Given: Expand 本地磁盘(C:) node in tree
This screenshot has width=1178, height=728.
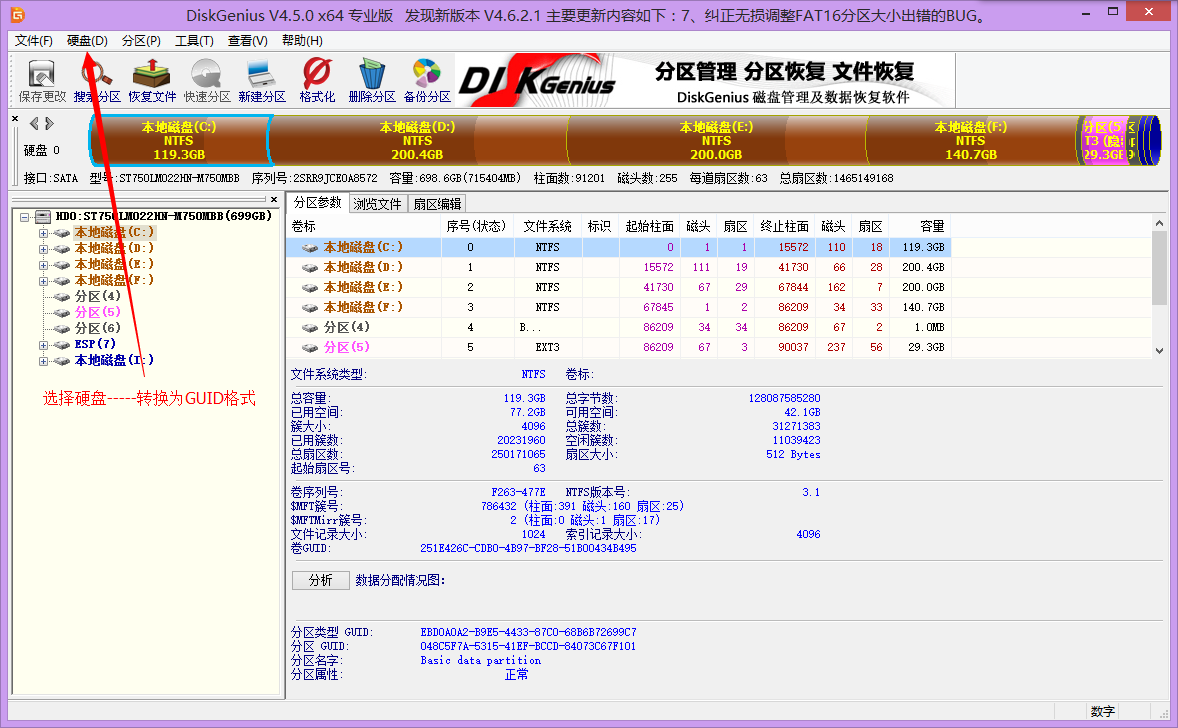Looking at the screenshot, I should [x=43, y=233].
